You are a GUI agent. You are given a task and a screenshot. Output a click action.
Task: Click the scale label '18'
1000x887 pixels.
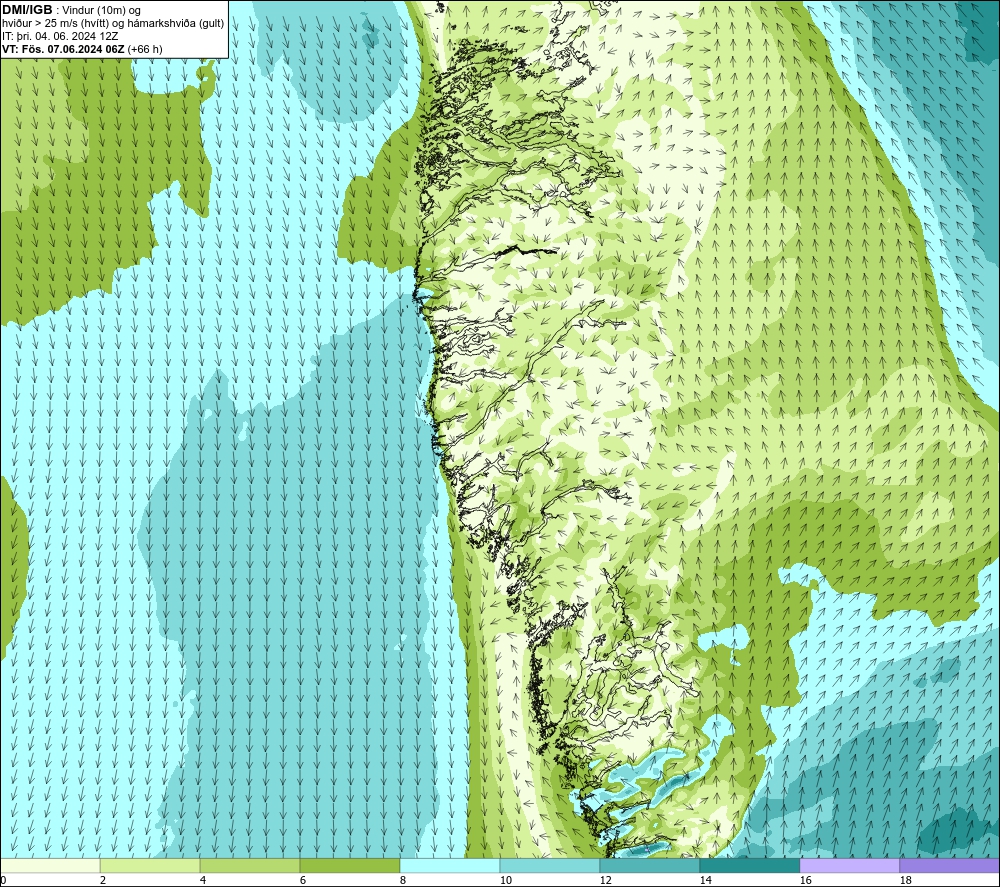click(905, 880)
